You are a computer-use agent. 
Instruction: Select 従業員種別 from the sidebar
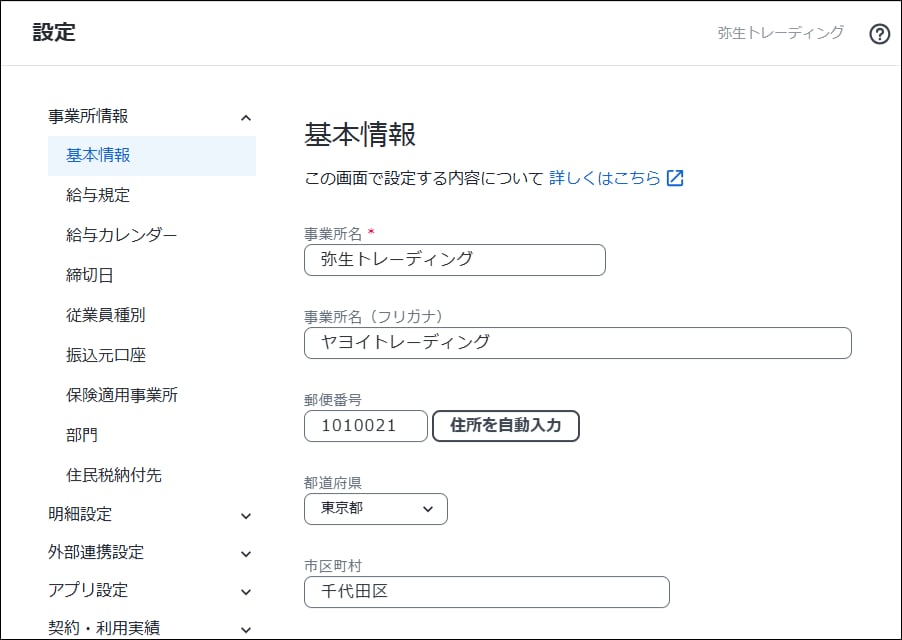point(105,315)
